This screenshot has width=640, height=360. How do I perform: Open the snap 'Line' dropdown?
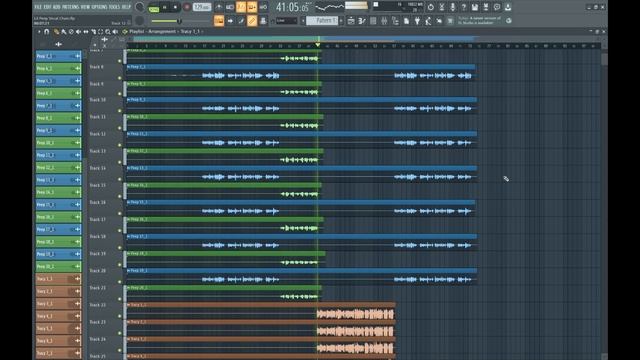point(287,20)
